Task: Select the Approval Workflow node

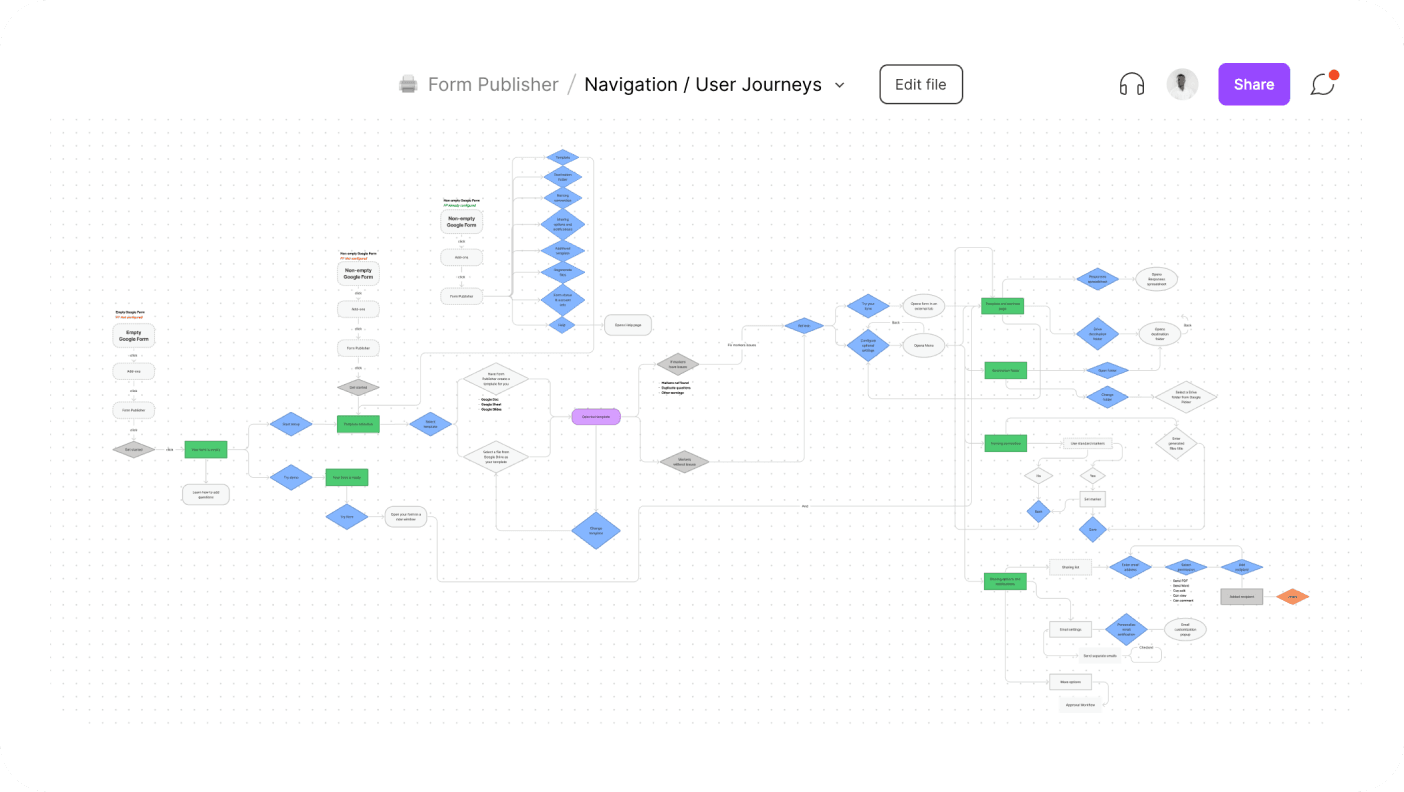Action: click(1080, 705)
